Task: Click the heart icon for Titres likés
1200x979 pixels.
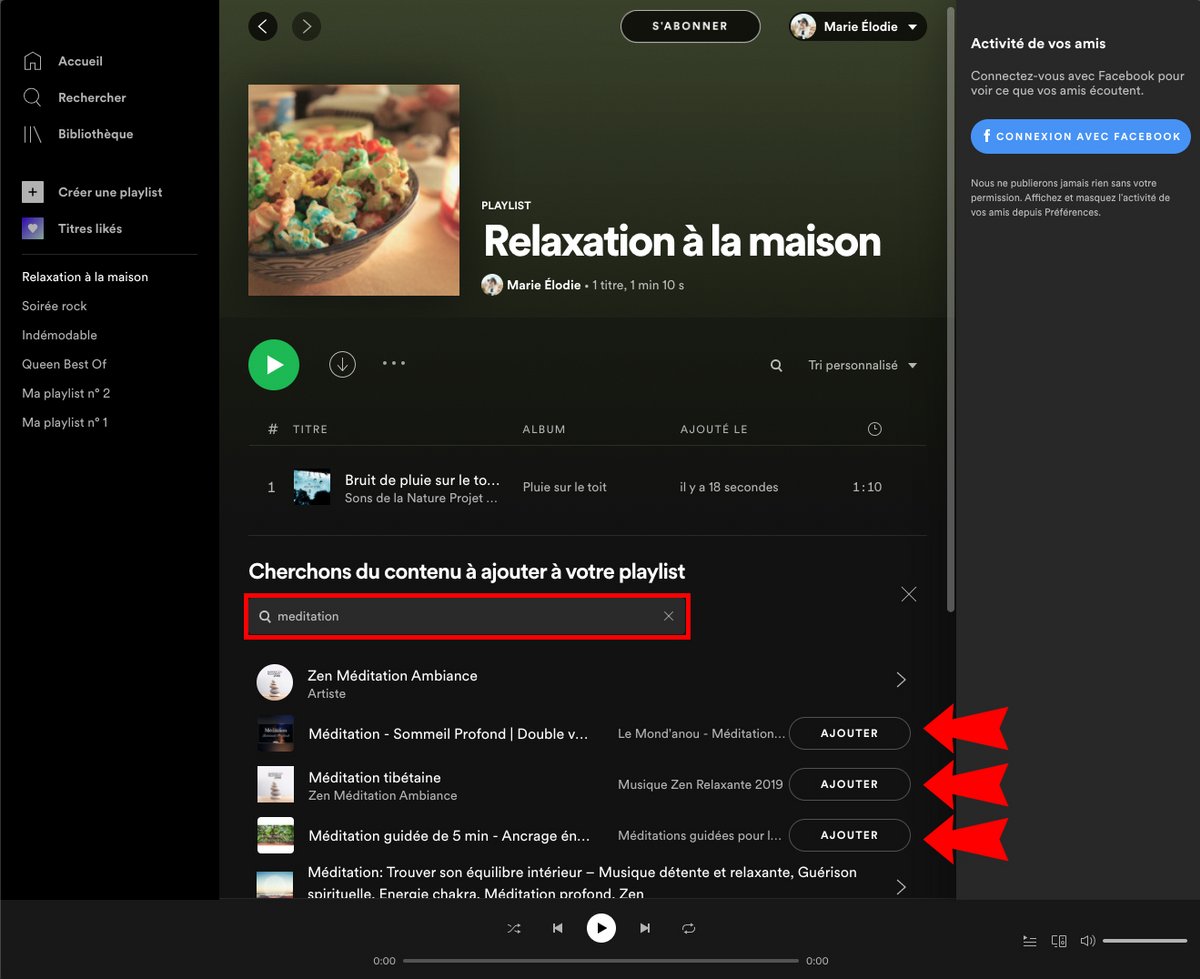Action: point(33,228)
